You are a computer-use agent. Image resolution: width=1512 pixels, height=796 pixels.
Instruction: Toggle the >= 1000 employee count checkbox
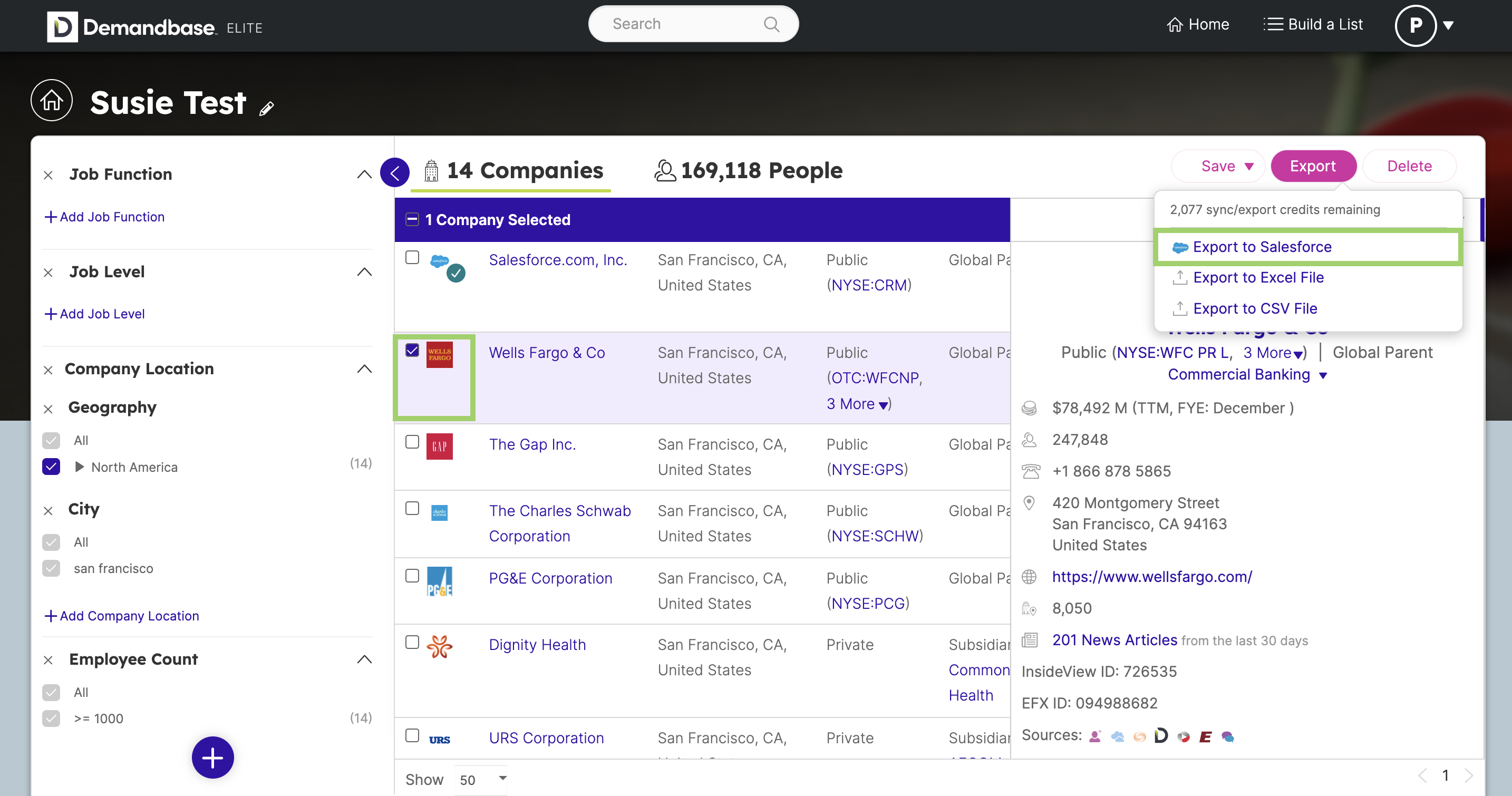51,719
